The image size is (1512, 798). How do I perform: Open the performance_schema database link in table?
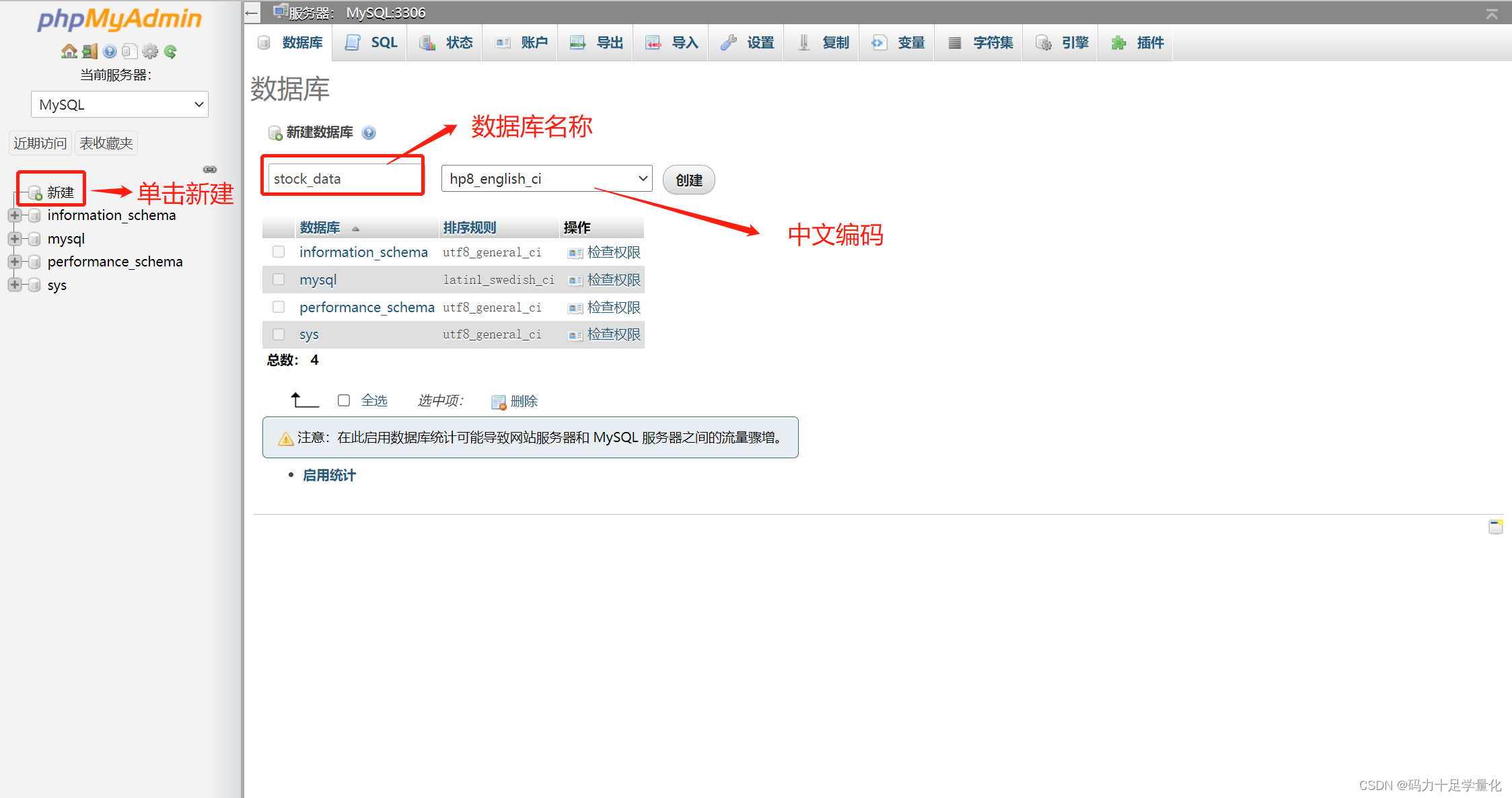(x=367, y=307)
